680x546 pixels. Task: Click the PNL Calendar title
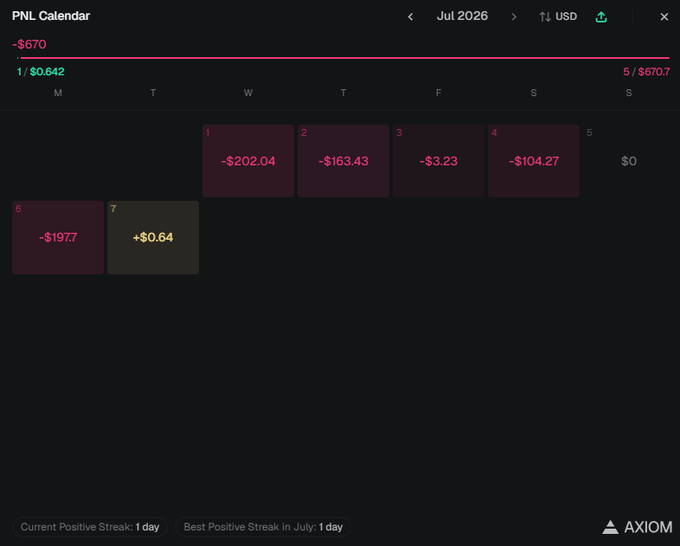pos(51,16)
